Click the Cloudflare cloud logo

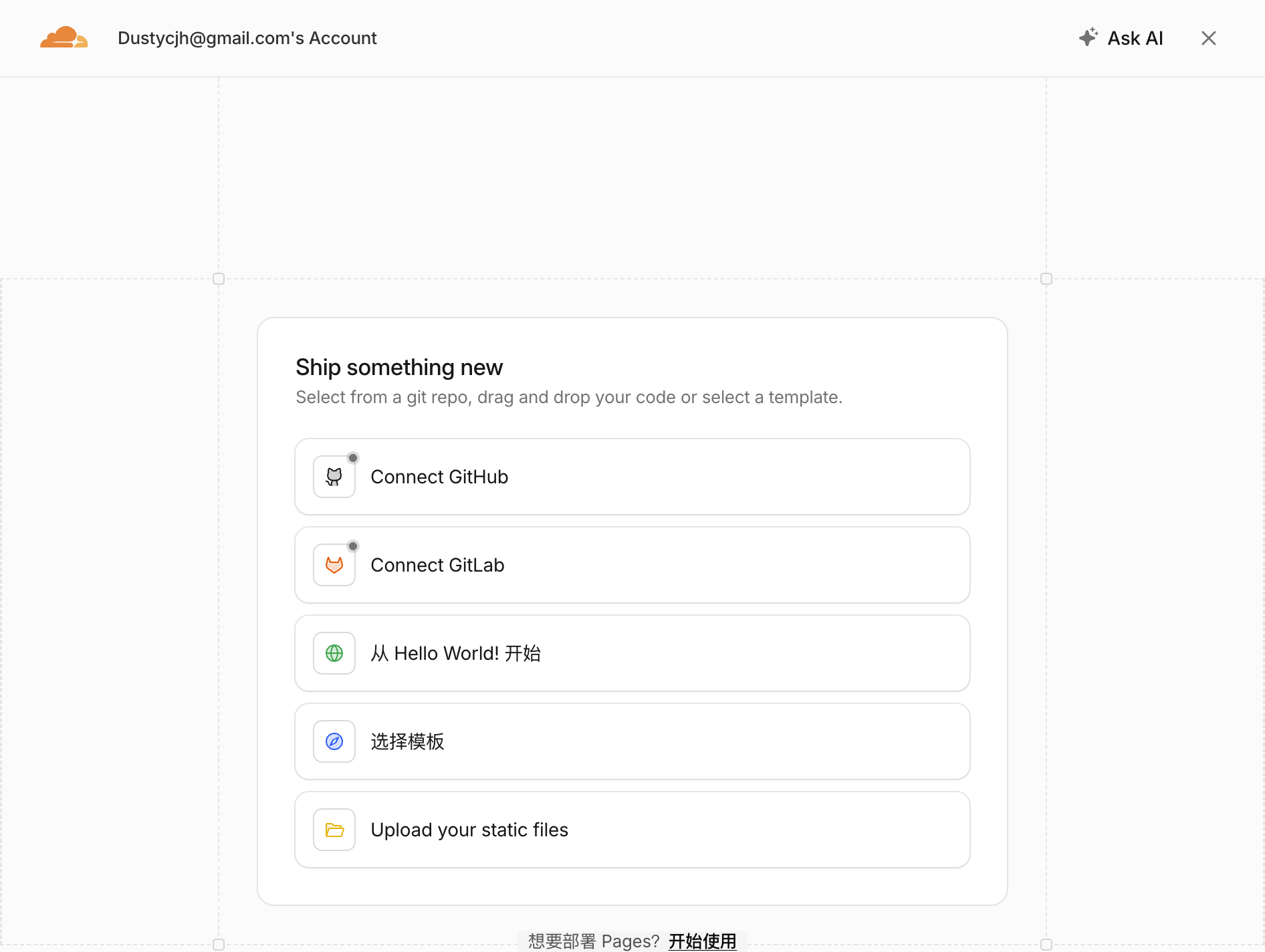click(x=64, y=37)
